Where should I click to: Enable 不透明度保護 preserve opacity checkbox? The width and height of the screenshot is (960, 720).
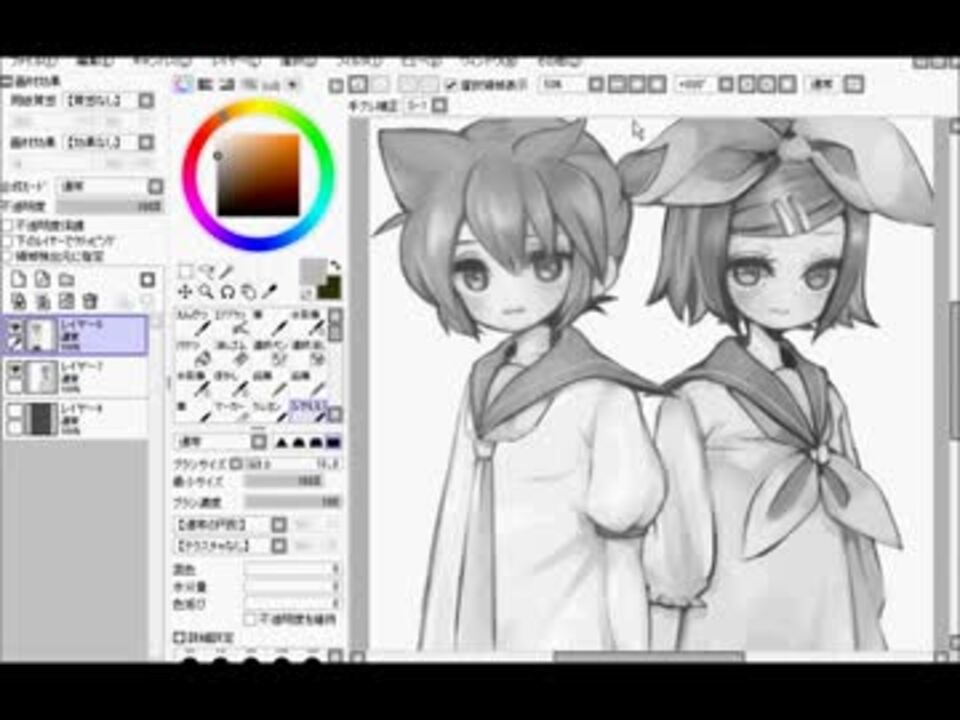point(7,225)
